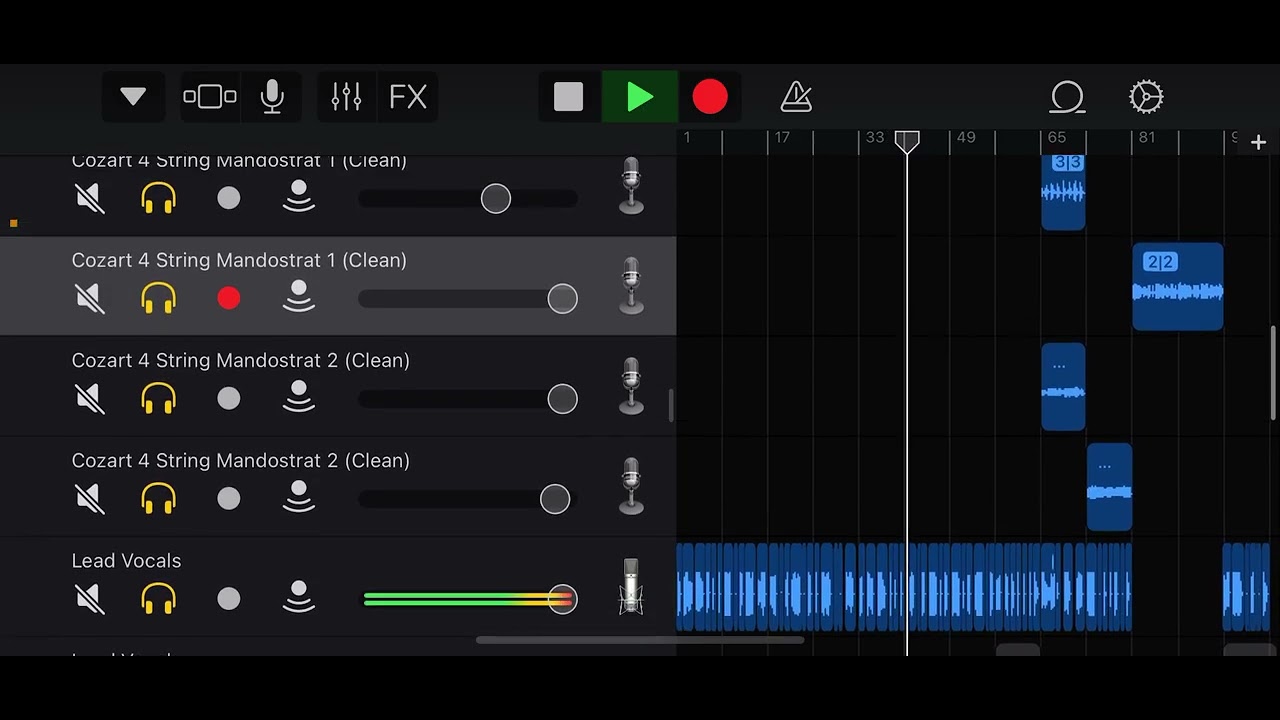
Task: Start playback with the green Play button
Action: click(640, 97)
